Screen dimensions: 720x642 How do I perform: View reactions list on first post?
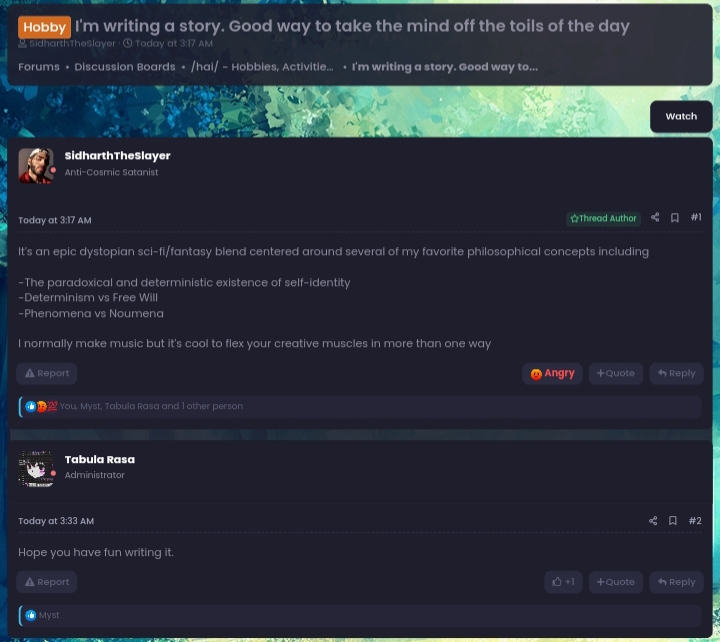[152, 406]
